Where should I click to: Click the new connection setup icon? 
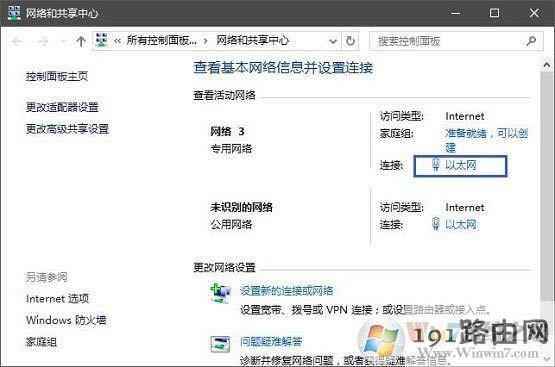click(220, 293)
